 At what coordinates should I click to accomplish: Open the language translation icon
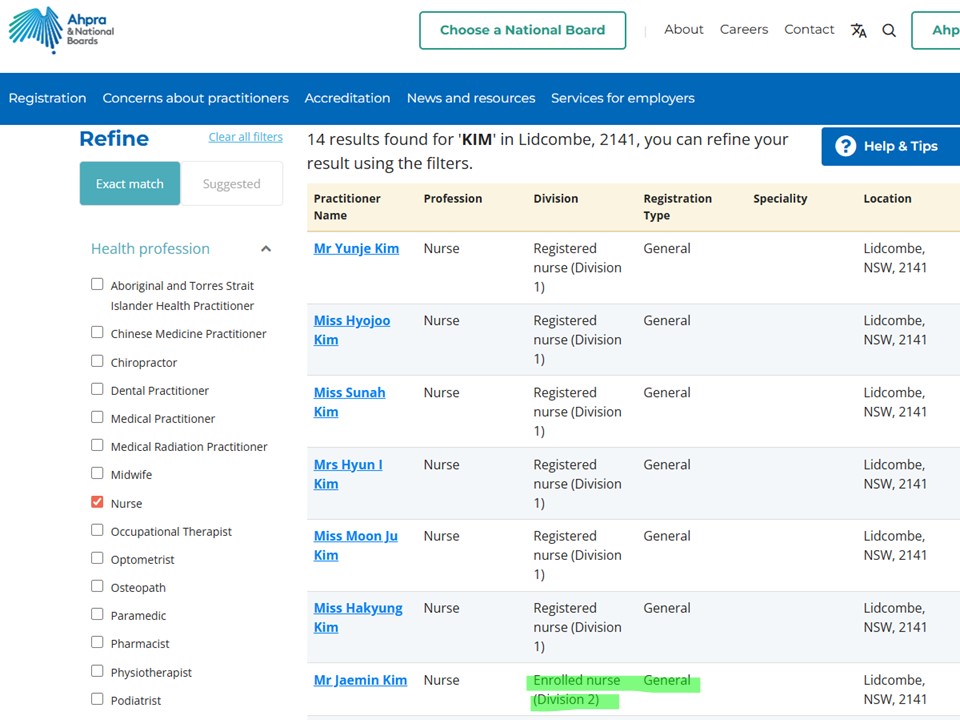[859, 30]
